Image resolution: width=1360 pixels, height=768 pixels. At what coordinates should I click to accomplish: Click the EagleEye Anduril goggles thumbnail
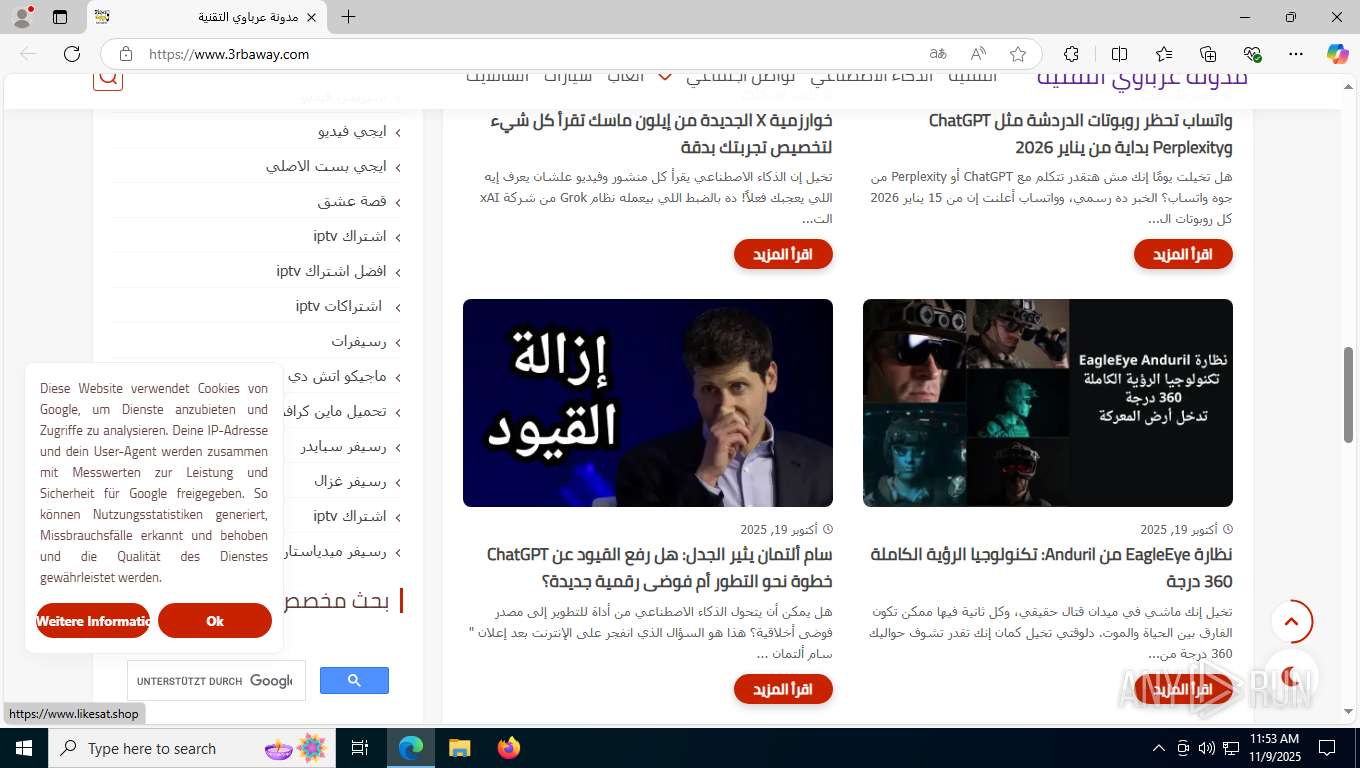[x=1048, y=403]
